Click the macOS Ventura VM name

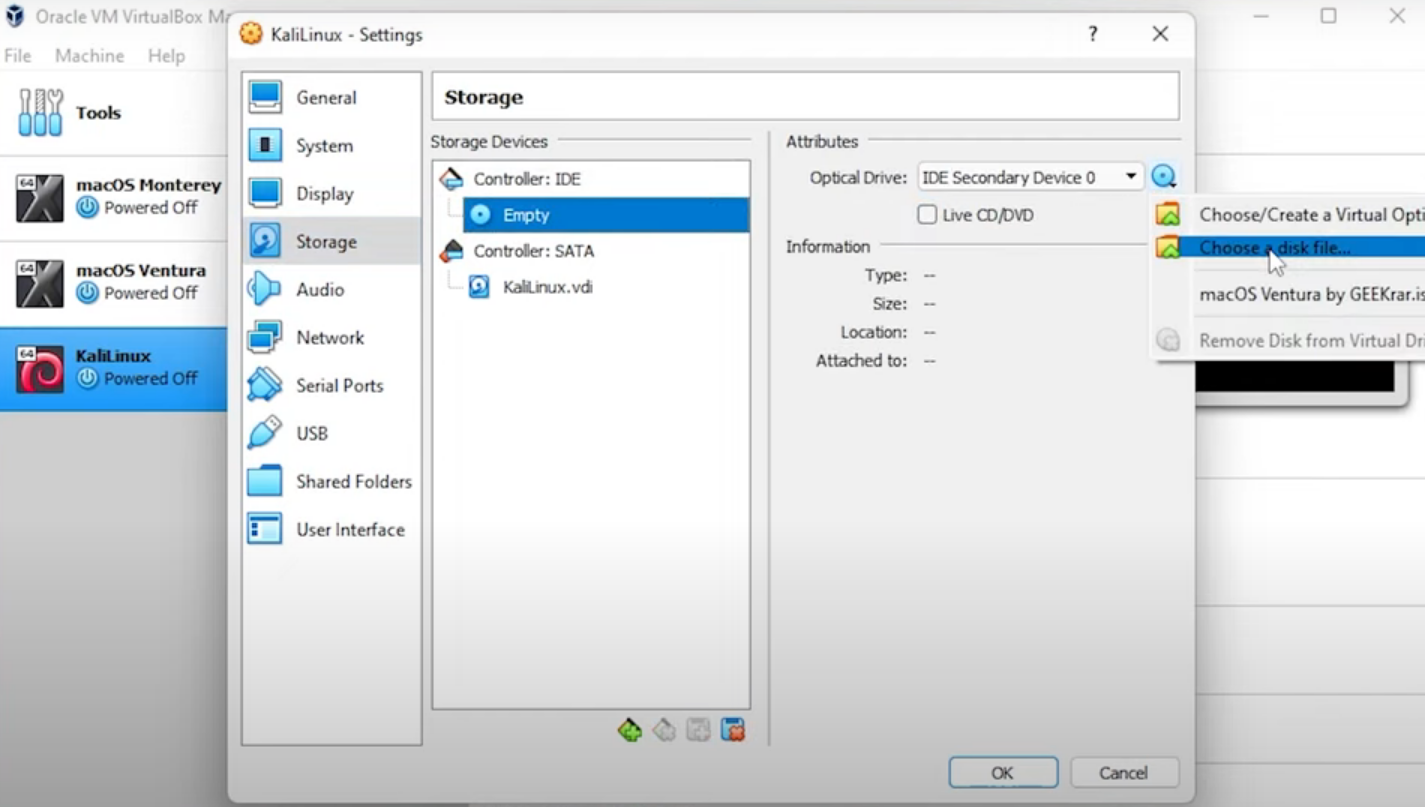click(141, 270)
